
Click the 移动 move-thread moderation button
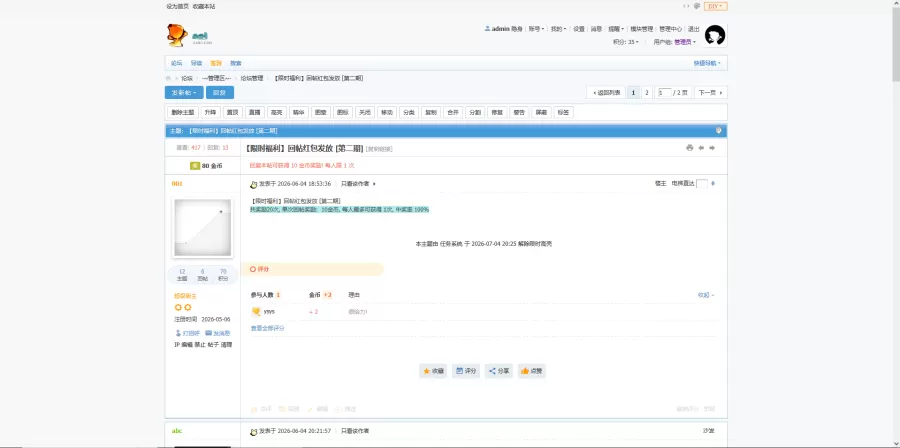tap(387, 112)
